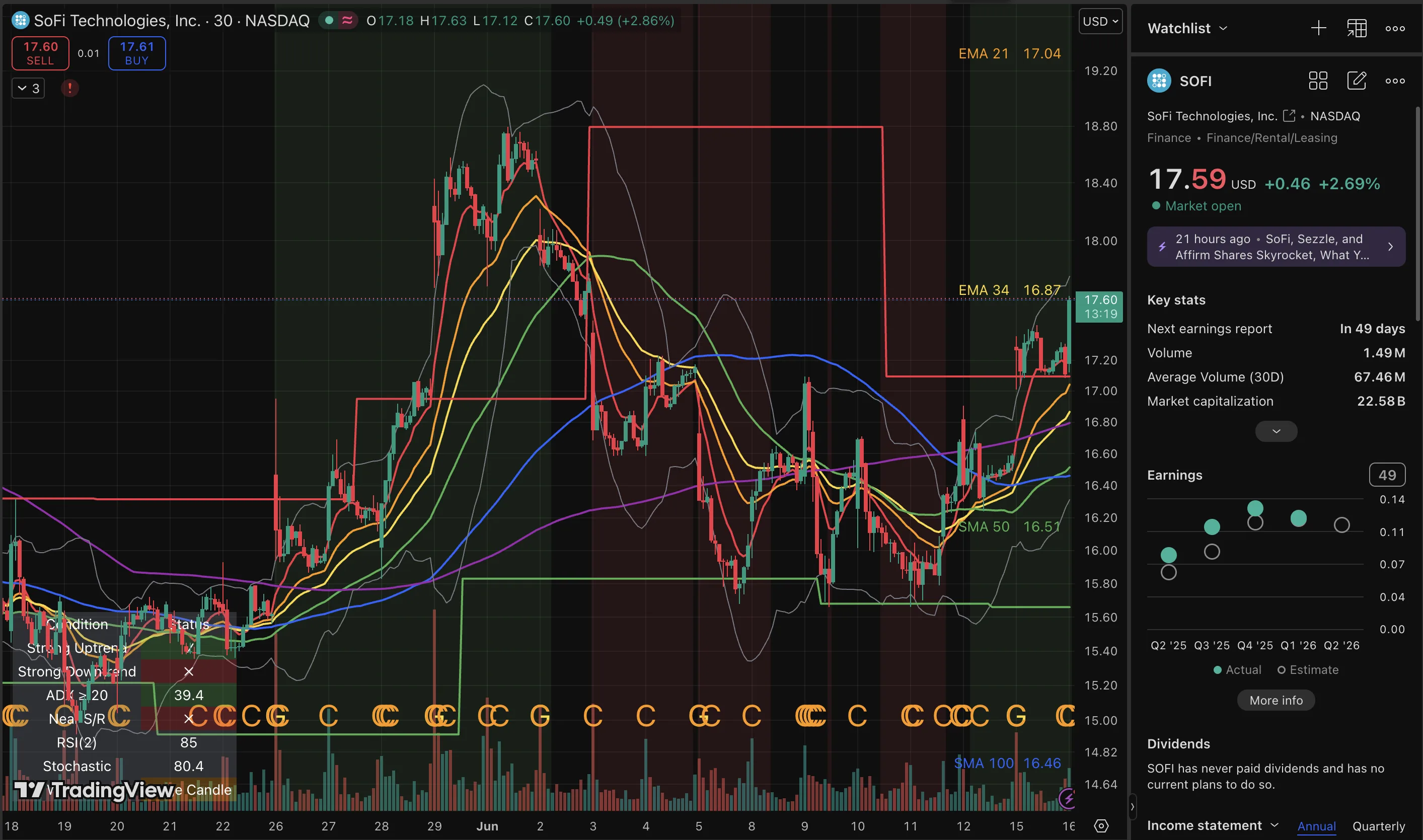Click the 17.61 BUY button

[137, 53]
